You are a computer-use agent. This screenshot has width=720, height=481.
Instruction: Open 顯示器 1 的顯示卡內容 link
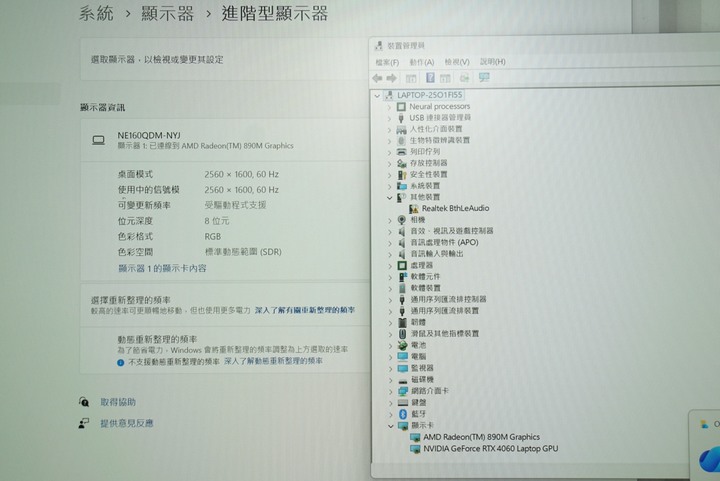pyautogui.click(x=162, y=268)
